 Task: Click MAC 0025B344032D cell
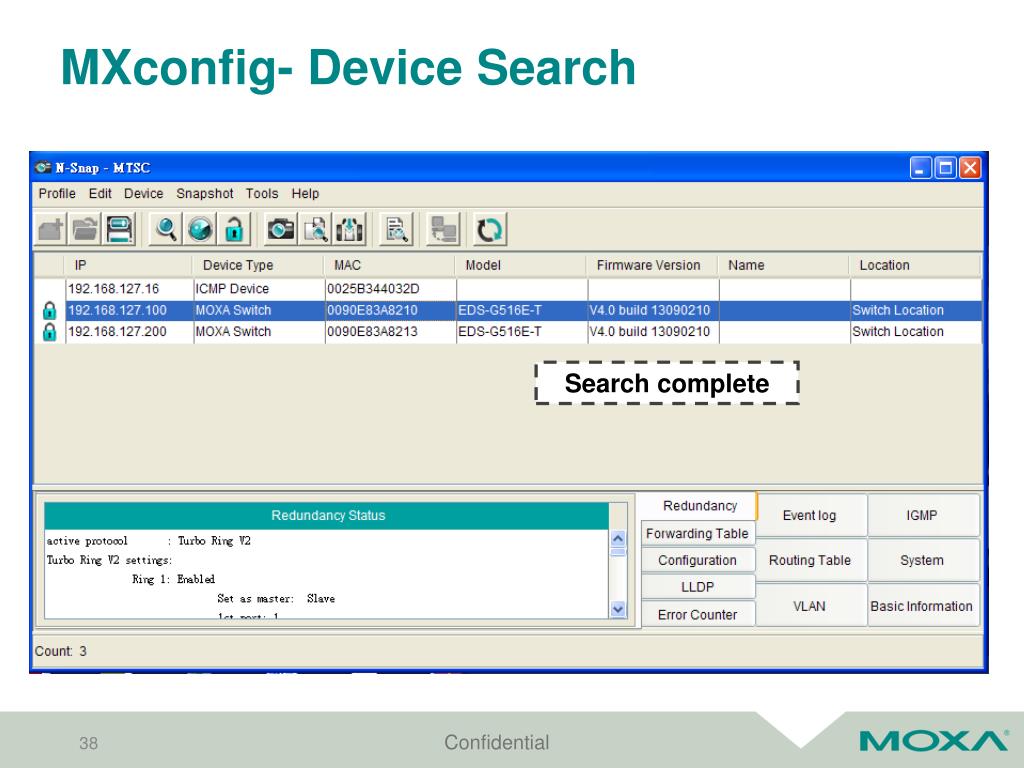[x=391, y=289]
